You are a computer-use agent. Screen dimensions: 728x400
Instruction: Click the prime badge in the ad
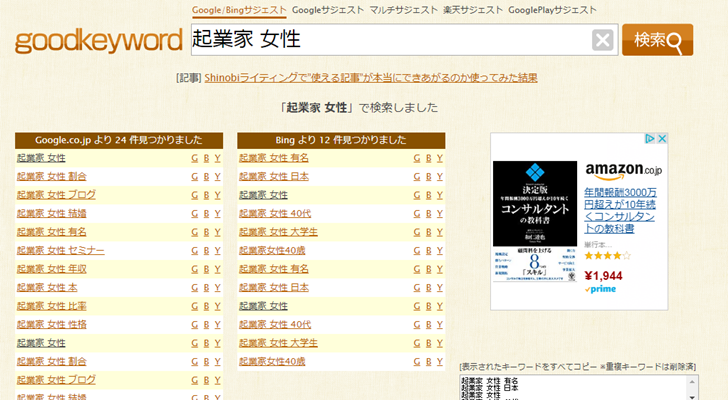click(x=600, y=289)
